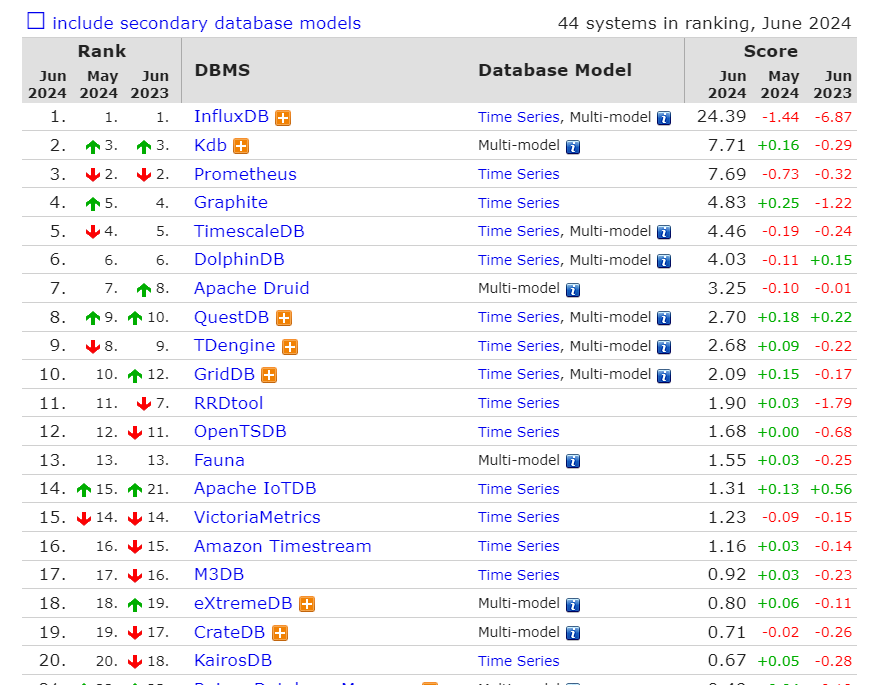Viewport: 877px width, 685px height.
Task: Open the InfluxDB link
Action: click(x=232, y=116)
